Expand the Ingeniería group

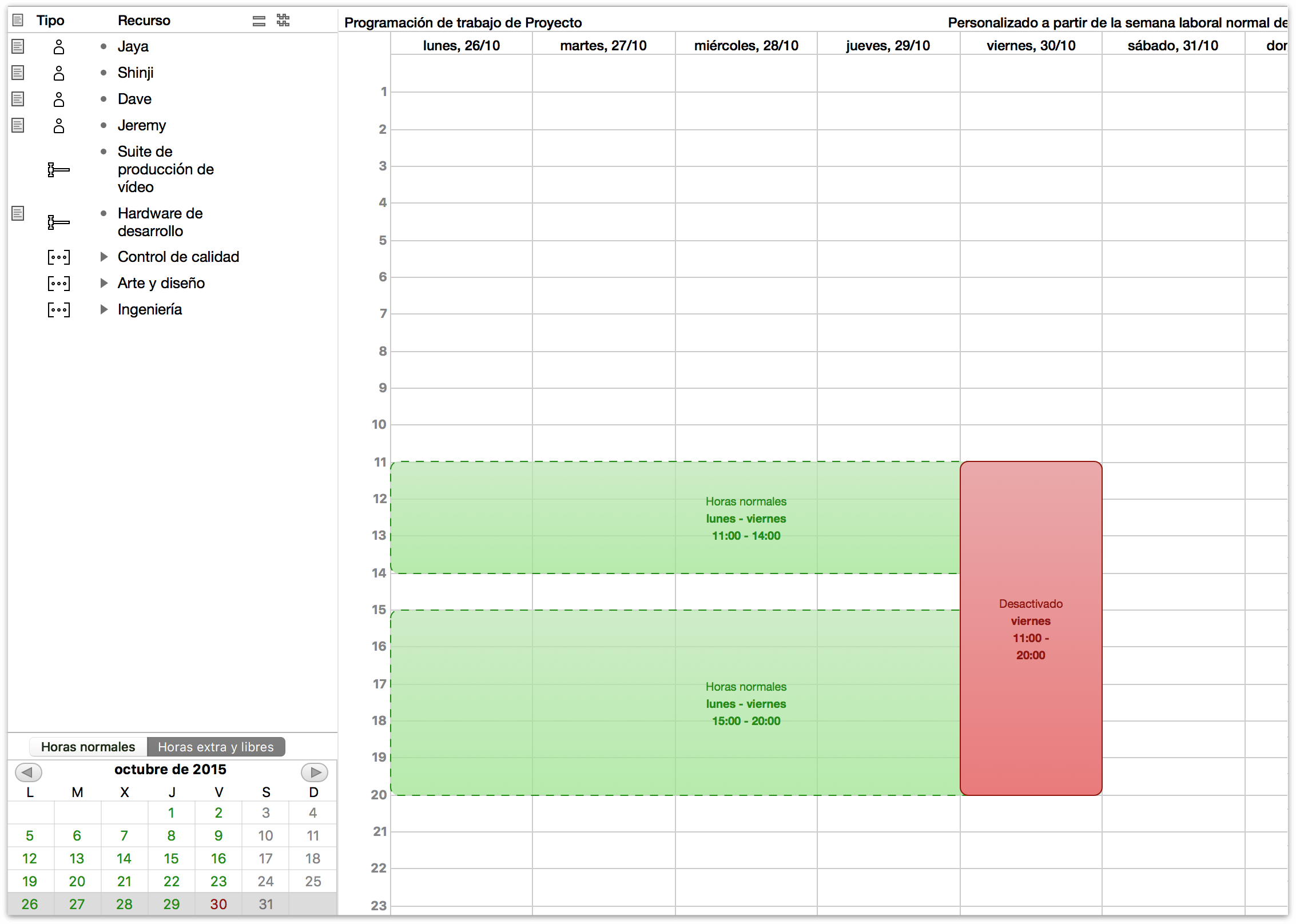pos(104,309)
